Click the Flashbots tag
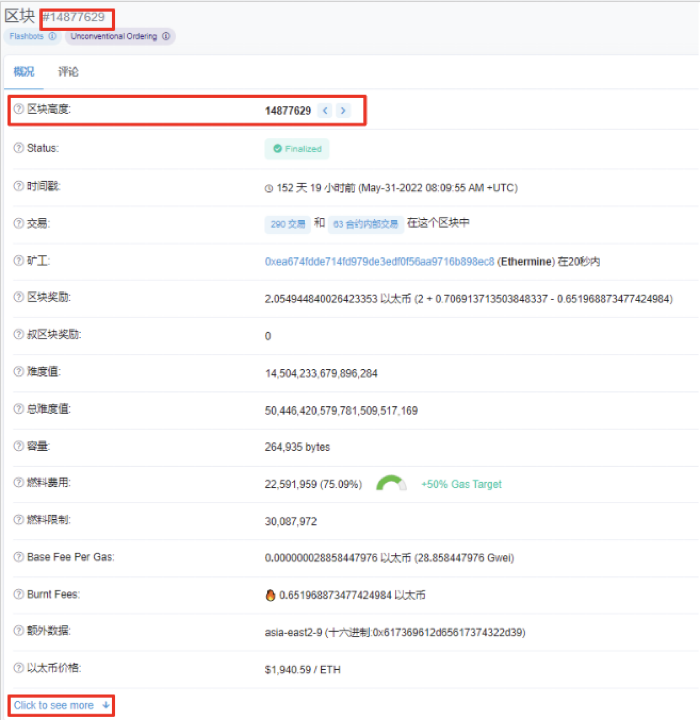The image size is (700, 720). (33, 36)
